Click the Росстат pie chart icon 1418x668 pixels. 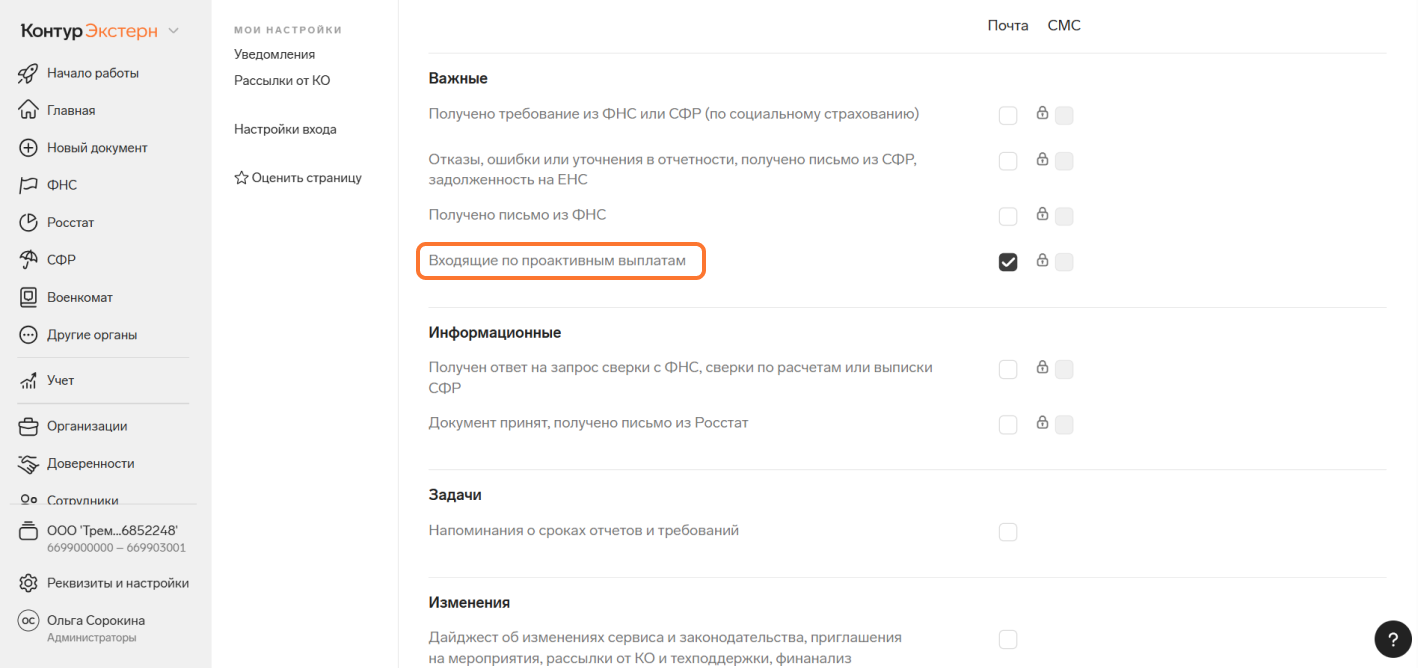[29, 222]
